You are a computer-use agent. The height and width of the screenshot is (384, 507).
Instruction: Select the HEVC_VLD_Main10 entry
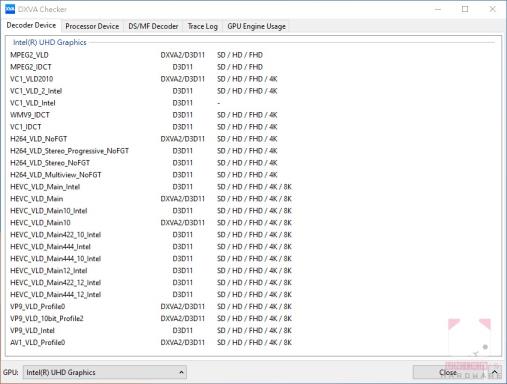(x=40, y=223)
